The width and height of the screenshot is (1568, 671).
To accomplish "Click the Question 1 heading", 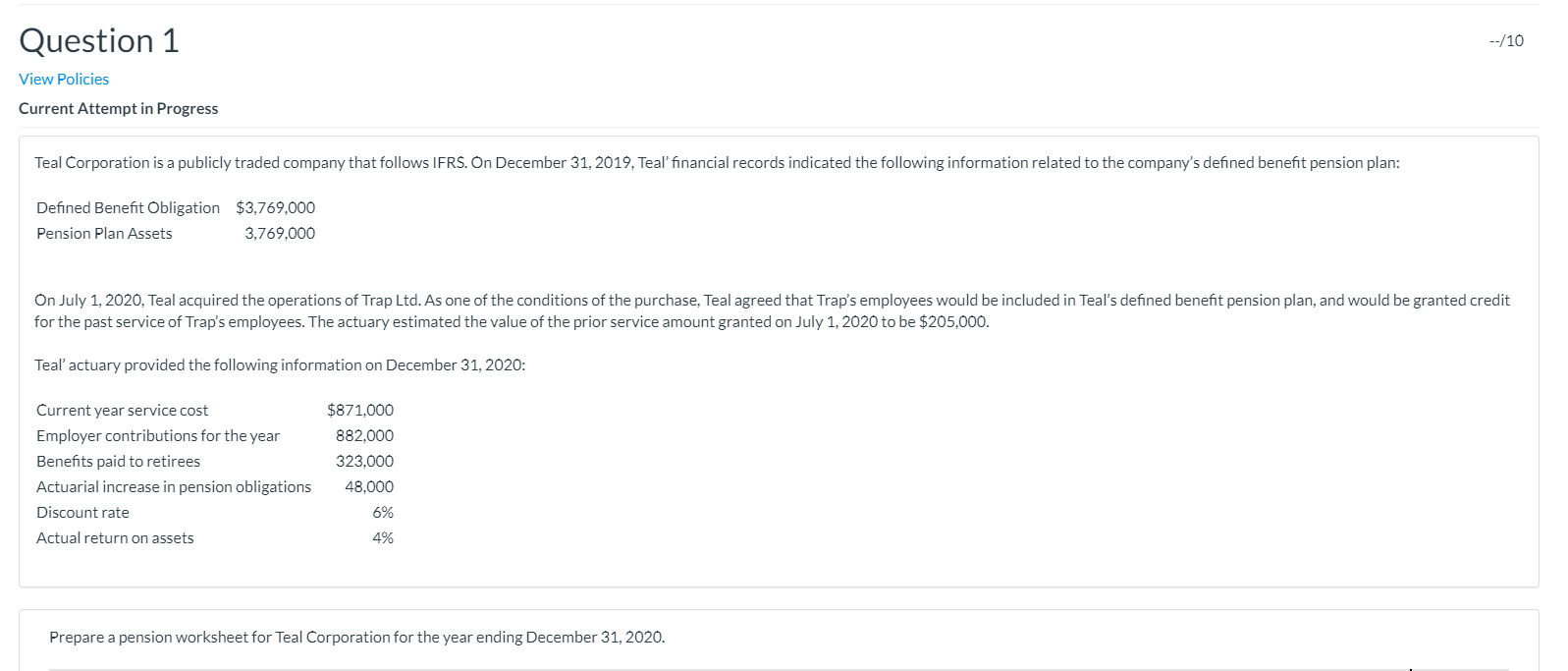I will [x=98, y=40].
